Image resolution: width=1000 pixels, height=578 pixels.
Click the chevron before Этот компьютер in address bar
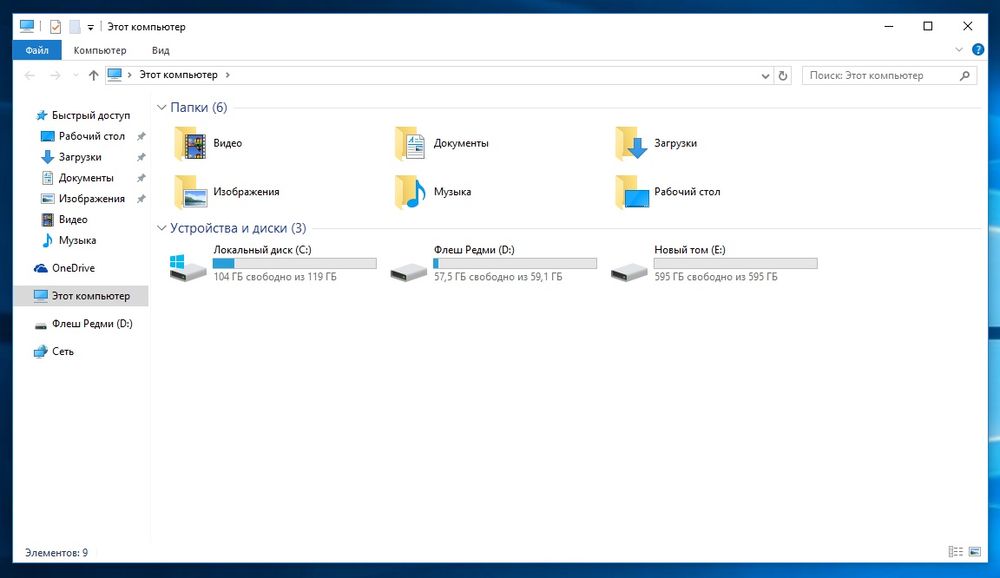129,75
